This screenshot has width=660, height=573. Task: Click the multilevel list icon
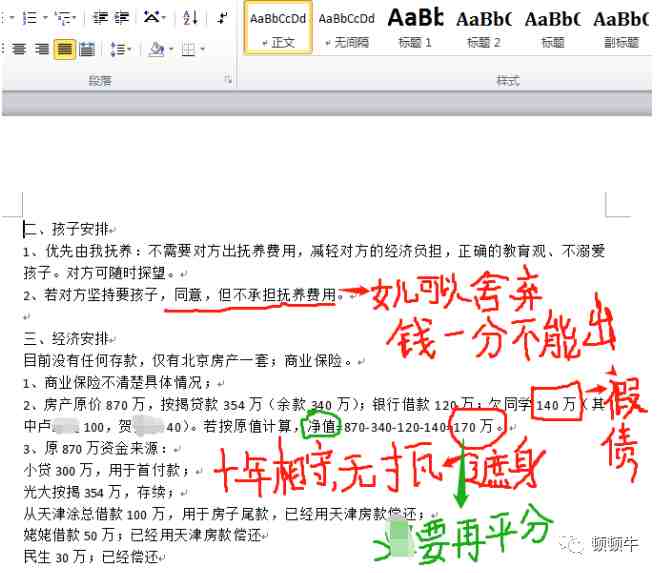tap(64, 18)
